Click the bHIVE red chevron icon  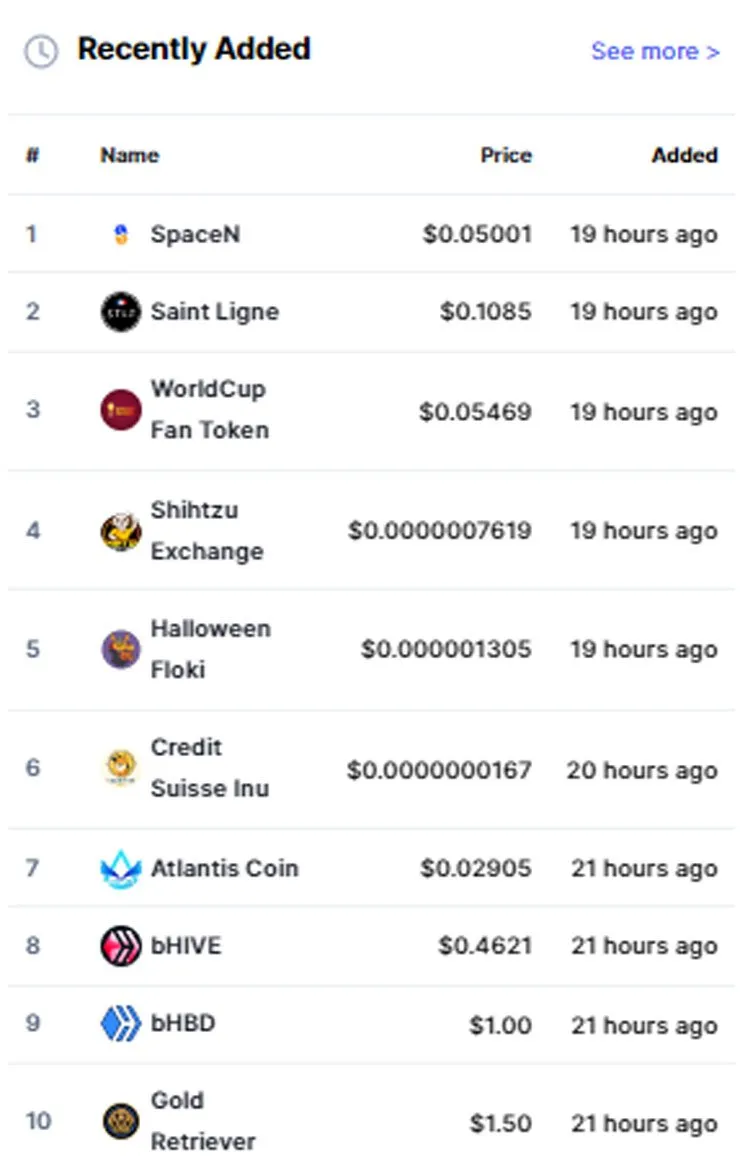coord(120,946)
